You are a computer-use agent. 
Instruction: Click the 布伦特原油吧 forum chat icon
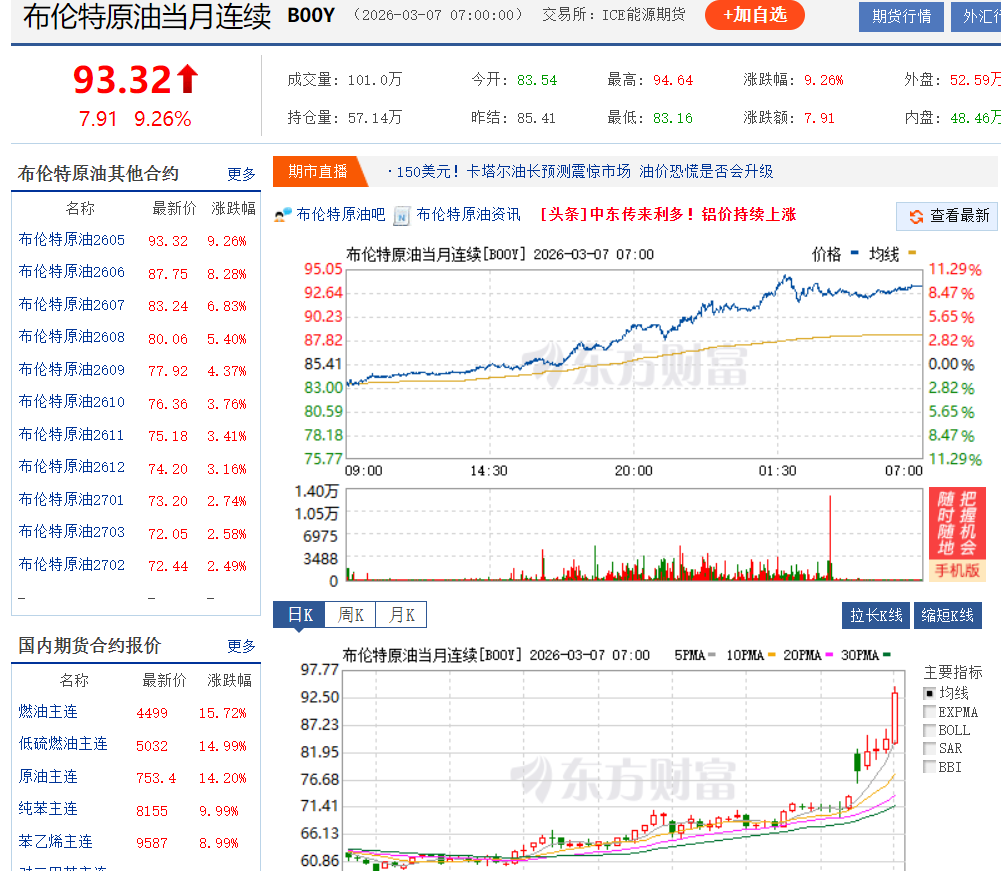point(283,215)
